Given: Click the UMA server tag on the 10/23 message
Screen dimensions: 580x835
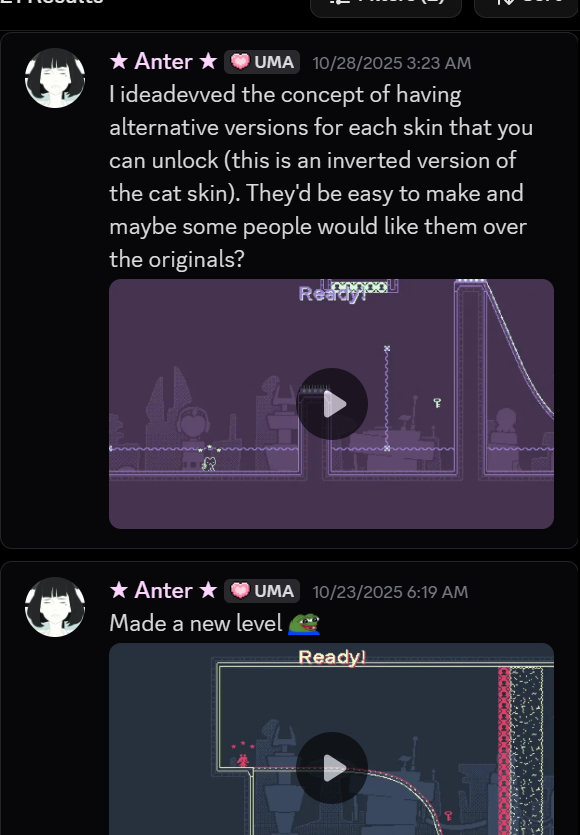Looking at the screenshot, I should coord(262,591).
